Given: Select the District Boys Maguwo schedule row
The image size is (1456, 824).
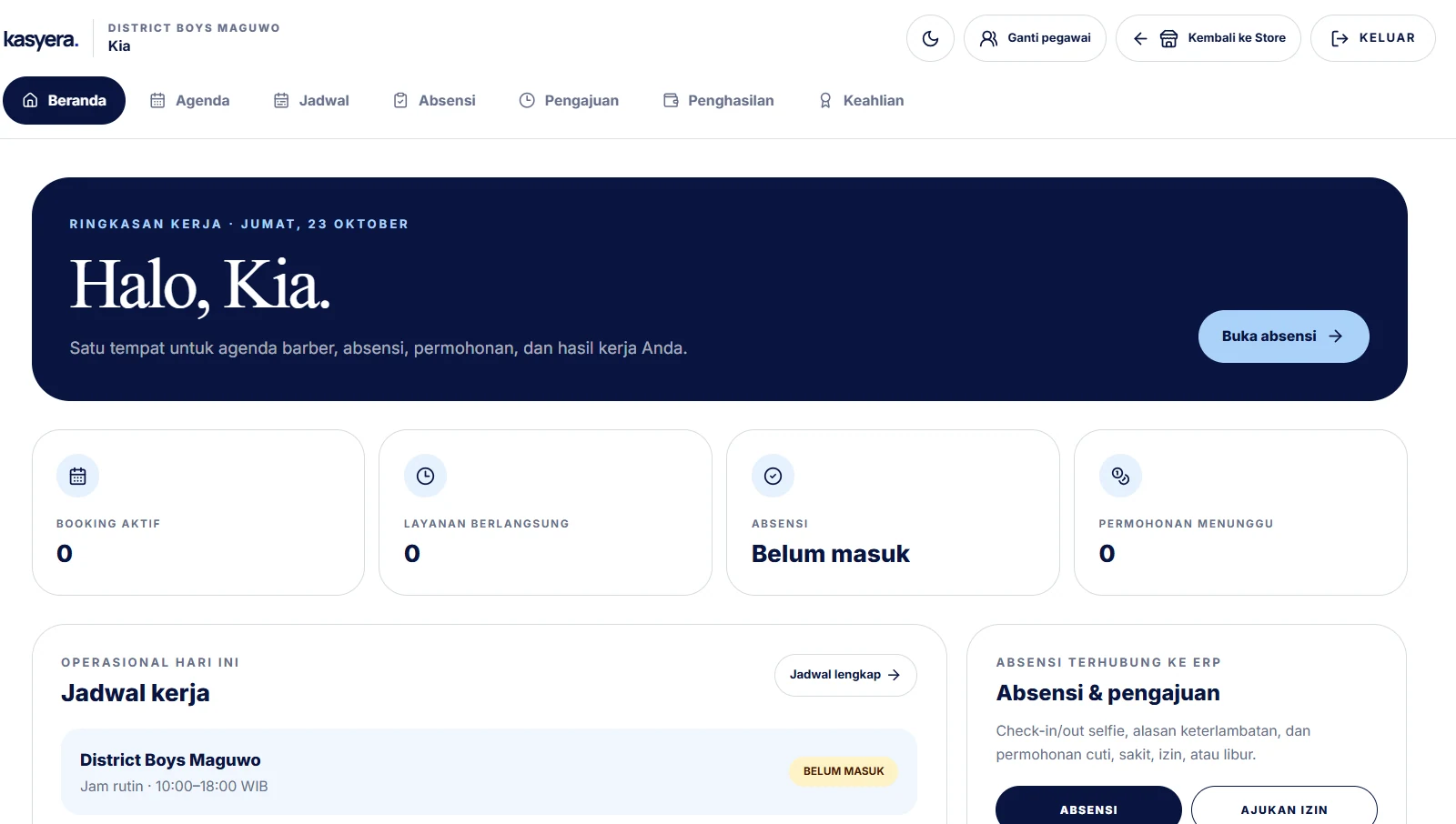Looking at the screenshot, I should point(489,771).
